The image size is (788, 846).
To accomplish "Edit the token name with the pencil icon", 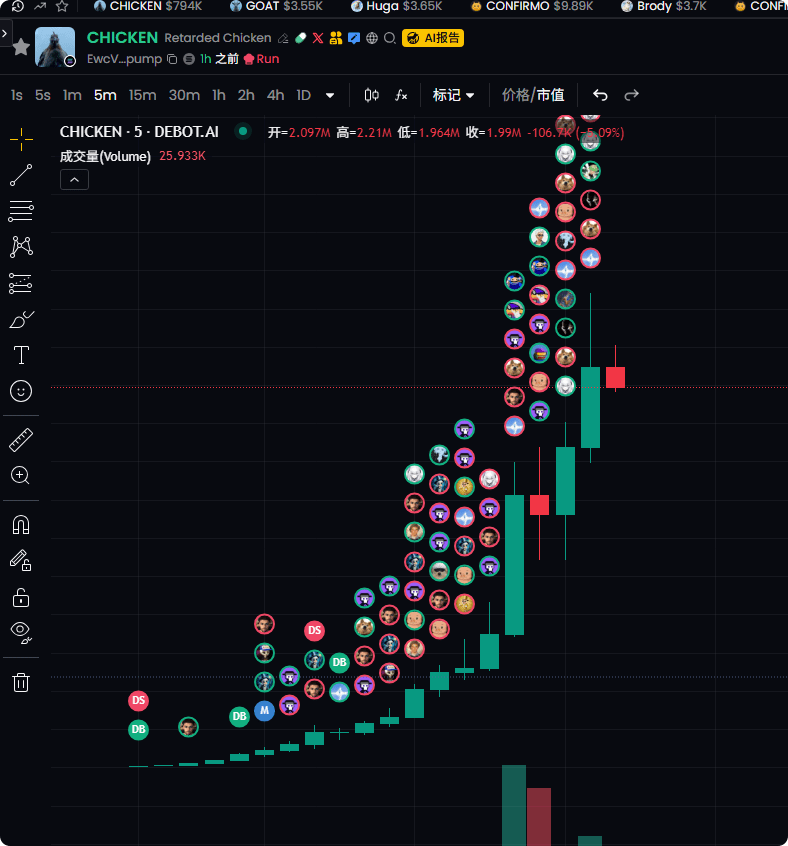I will 283,38.
